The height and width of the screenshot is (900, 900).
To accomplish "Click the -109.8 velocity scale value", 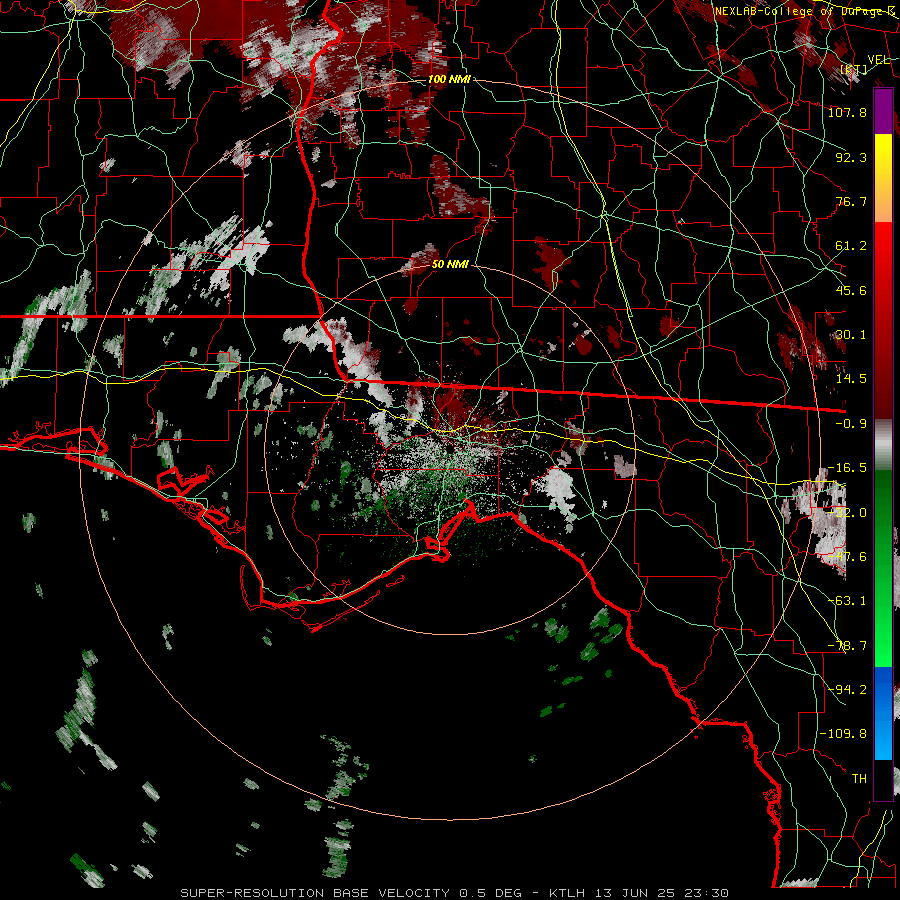I will pos(843,734).
